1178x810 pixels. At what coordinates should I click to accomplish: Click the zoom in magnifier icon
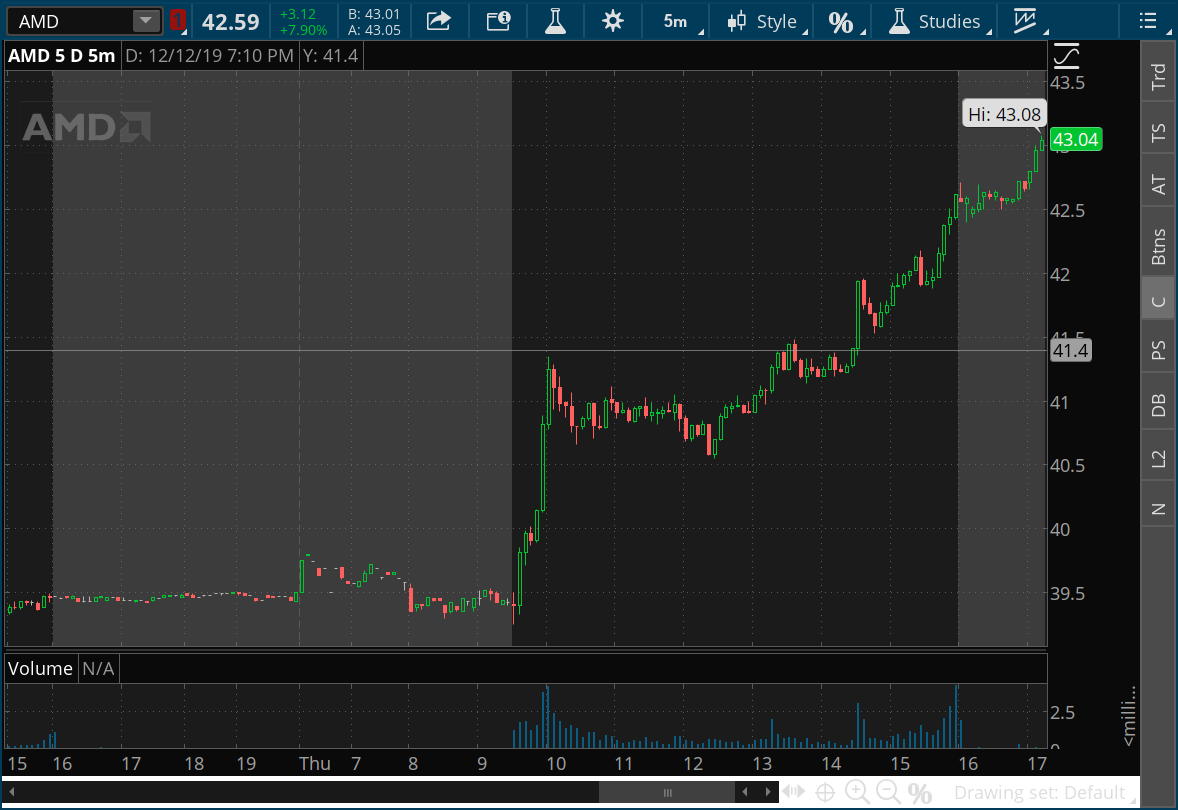click(856, 792)
